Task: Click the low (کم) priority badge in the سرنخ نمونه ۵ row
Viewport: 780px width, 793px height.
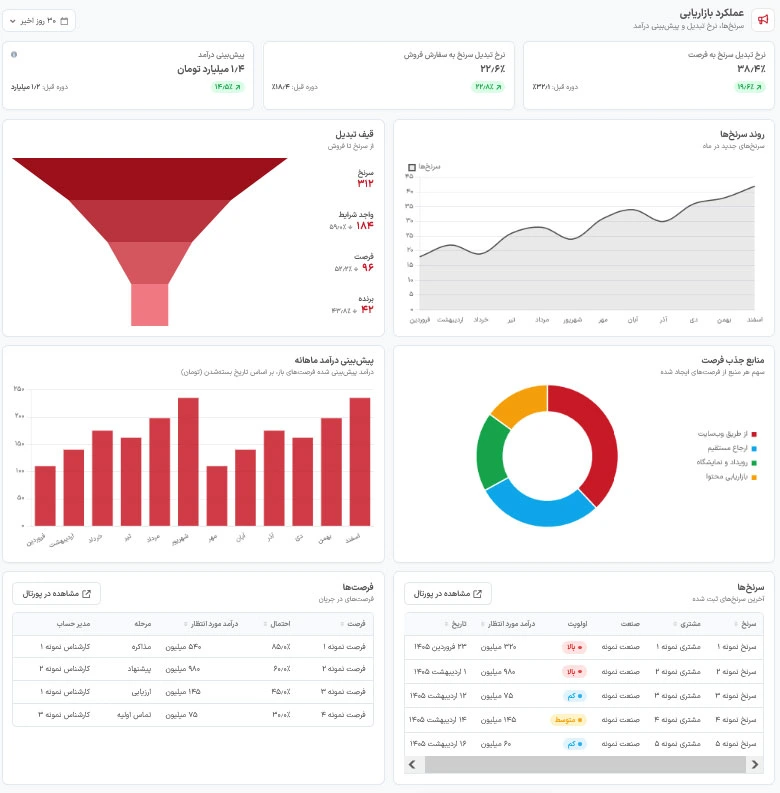Action: click(575, 744)
